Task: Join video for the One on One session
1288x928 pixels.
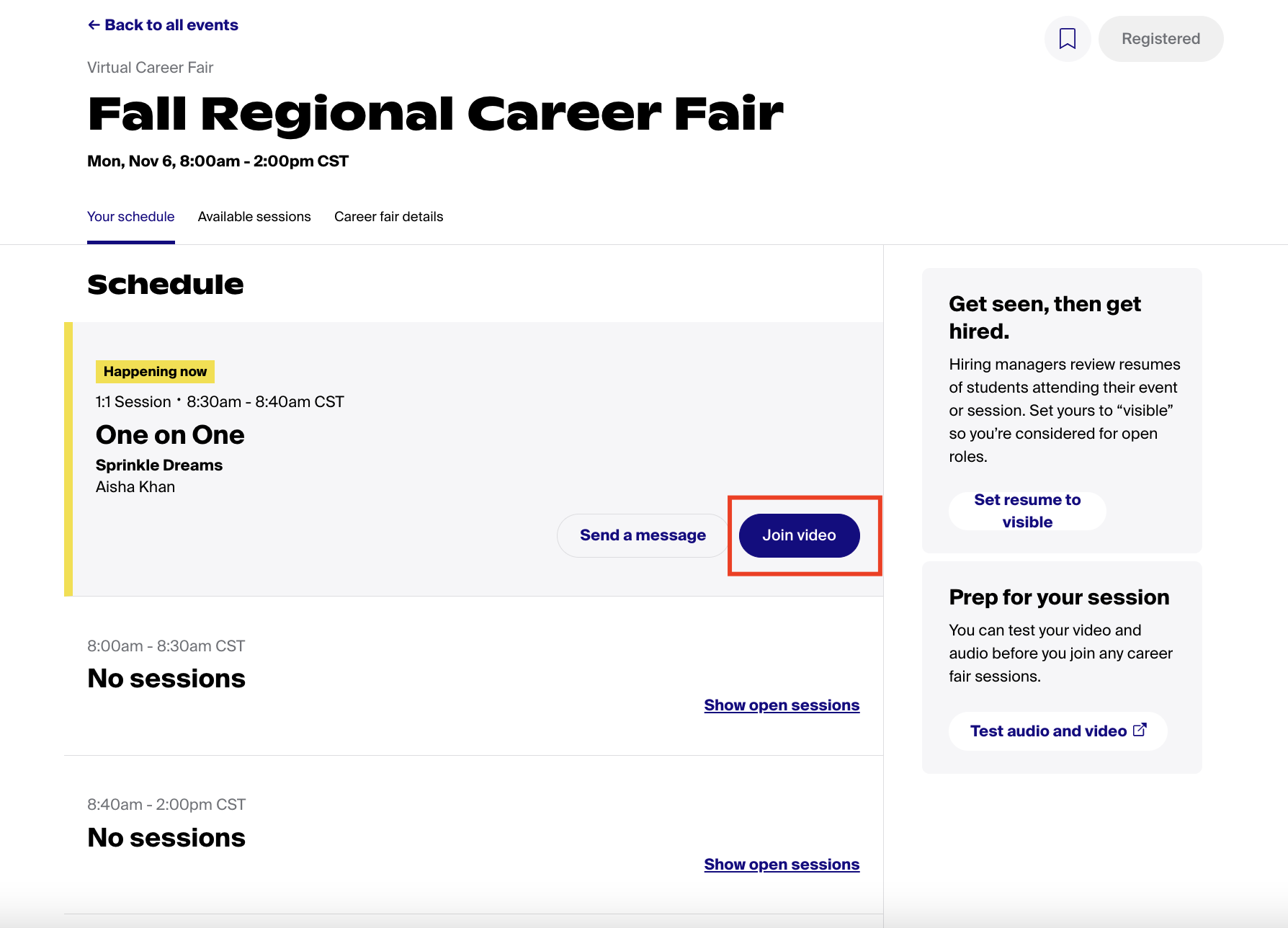Action: tap(799, 535)
